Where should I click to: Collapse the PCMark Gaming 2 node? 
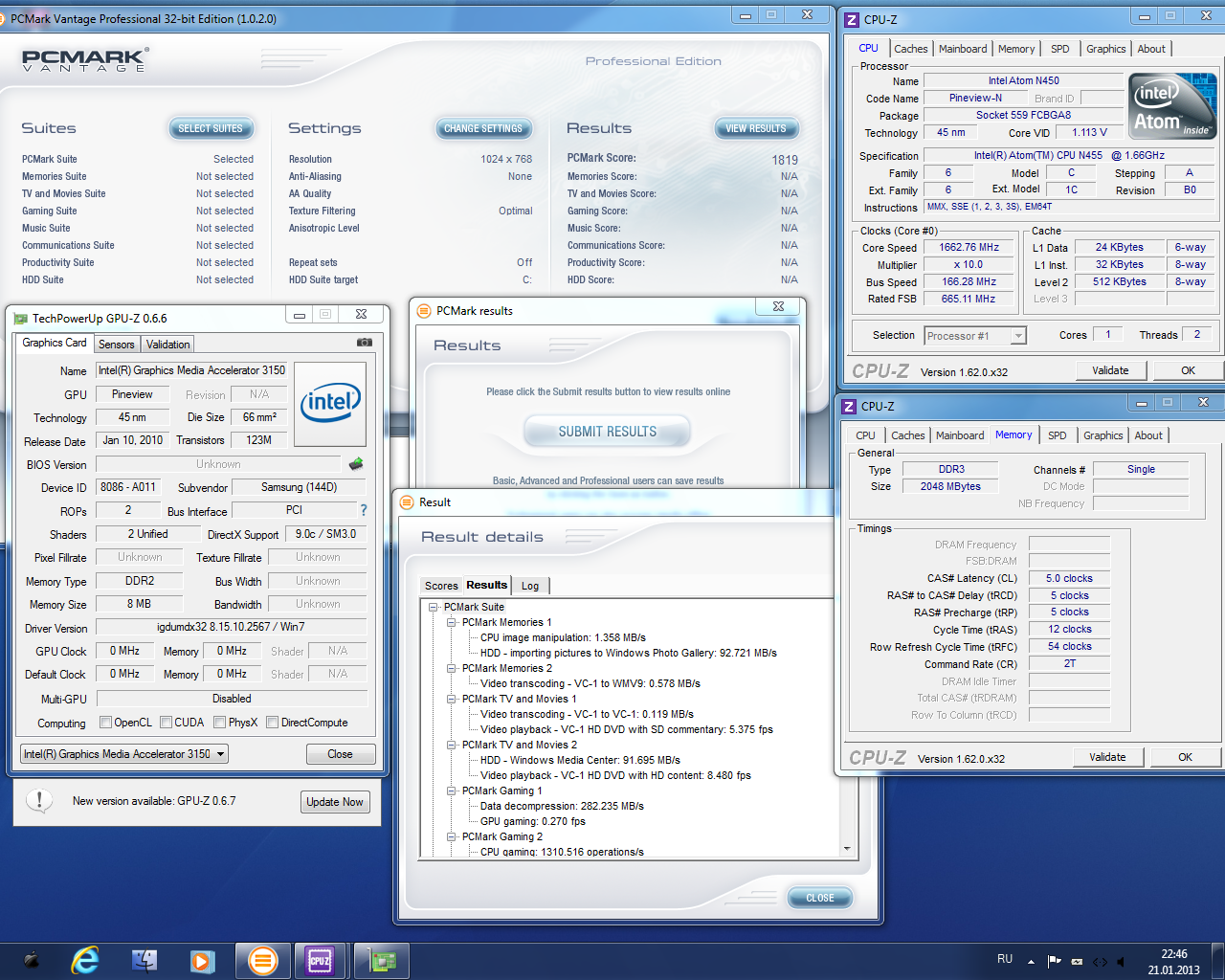coord(452,836)
